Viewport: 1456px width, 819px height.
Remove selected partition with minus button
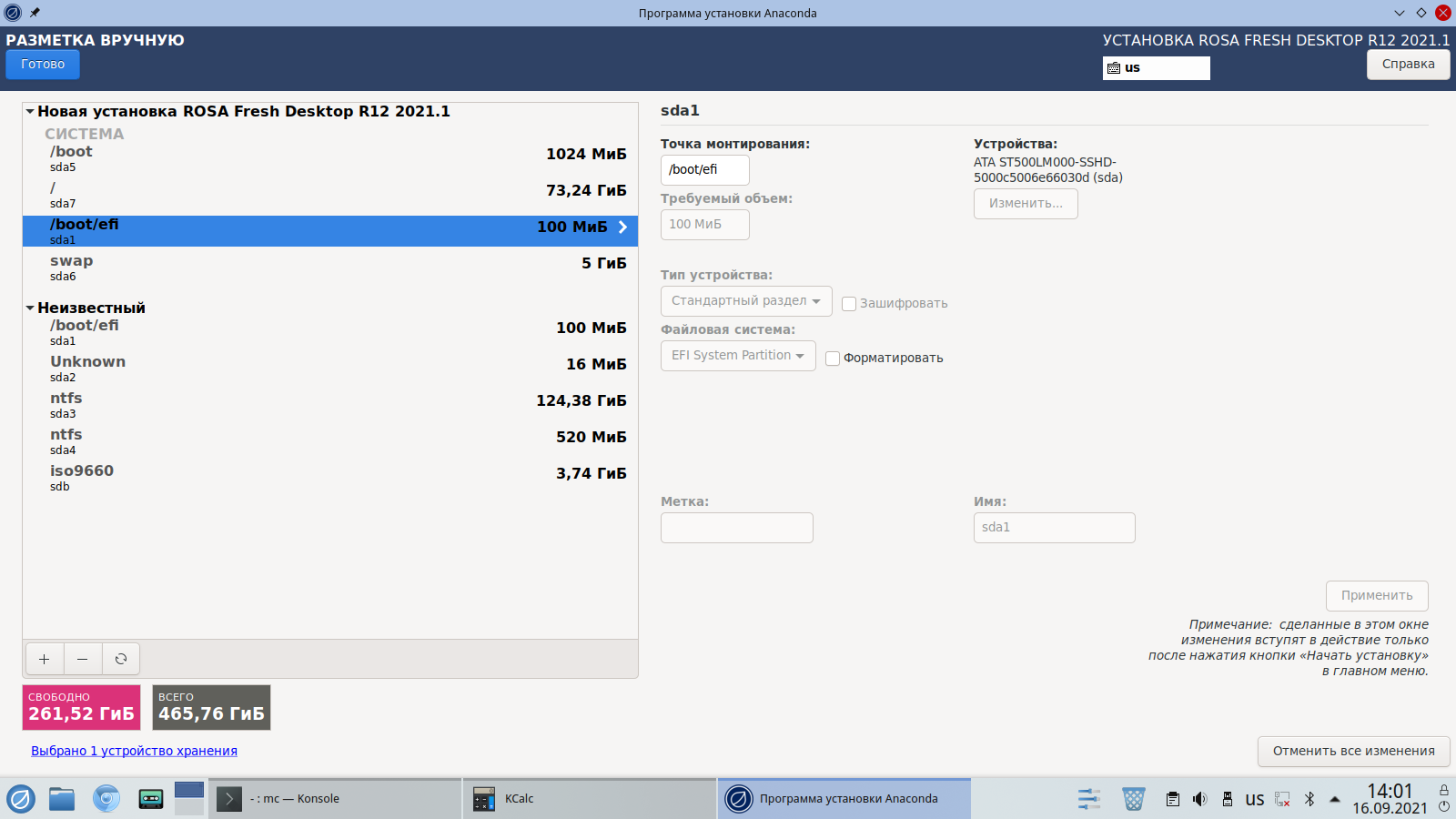tap(82, 659)
